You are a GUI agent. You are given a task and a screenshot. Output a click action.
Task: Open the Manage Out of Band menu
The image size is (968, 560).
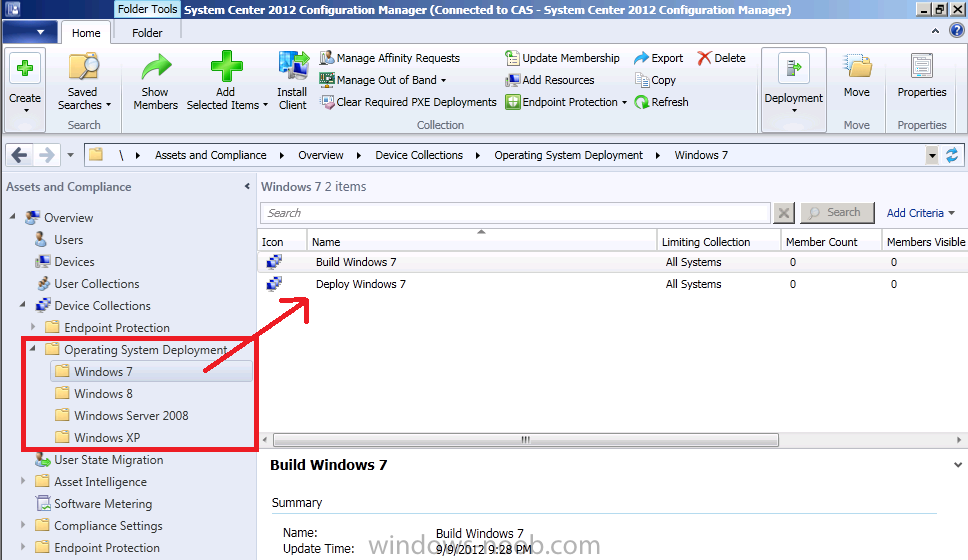[x=383, y=80]
